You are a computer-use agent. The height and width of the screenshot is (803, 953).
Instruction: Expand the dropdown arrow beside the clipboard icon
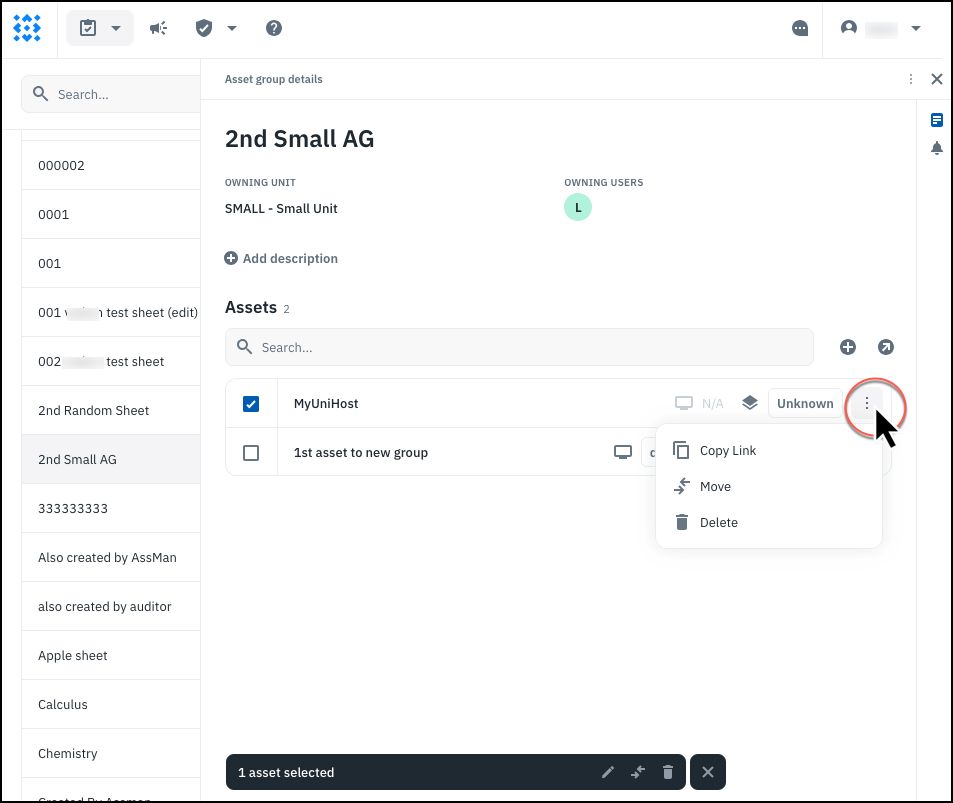click(x=116, y=28)
